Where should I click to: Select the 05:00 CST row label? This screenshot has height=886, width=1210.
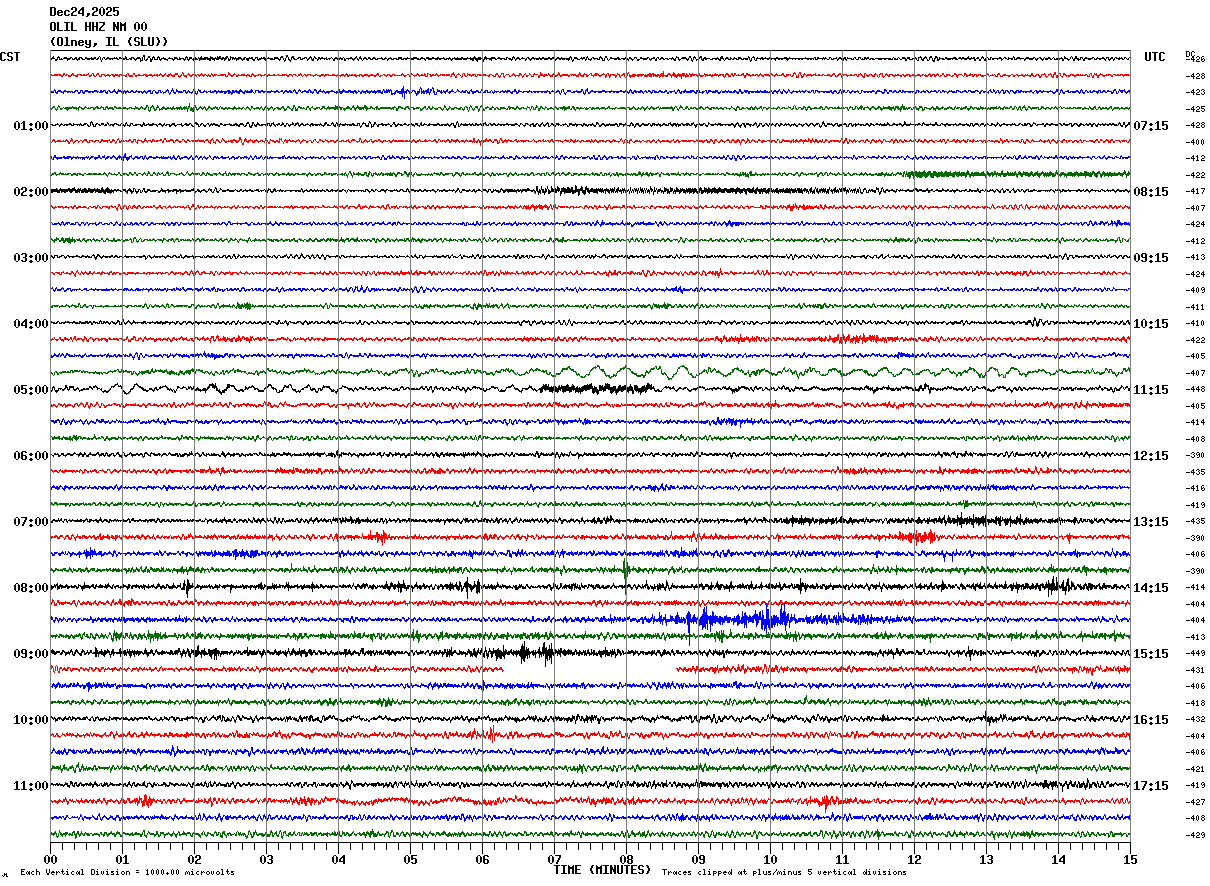(31, 390)
